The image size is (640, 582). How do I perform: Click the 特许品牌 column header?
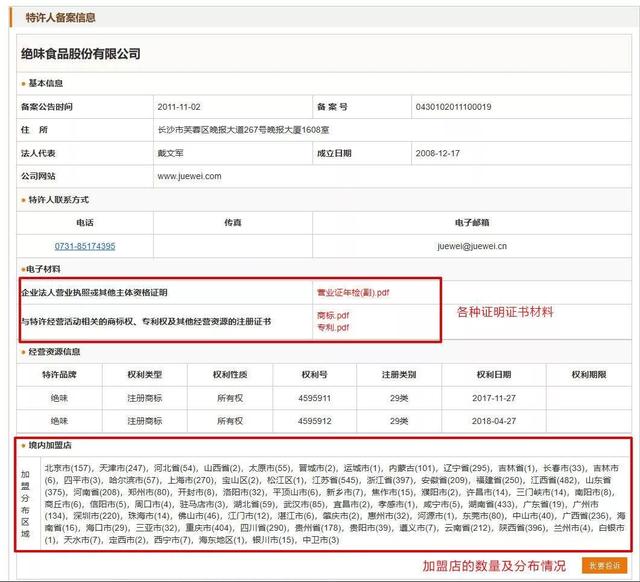(59, 375)
